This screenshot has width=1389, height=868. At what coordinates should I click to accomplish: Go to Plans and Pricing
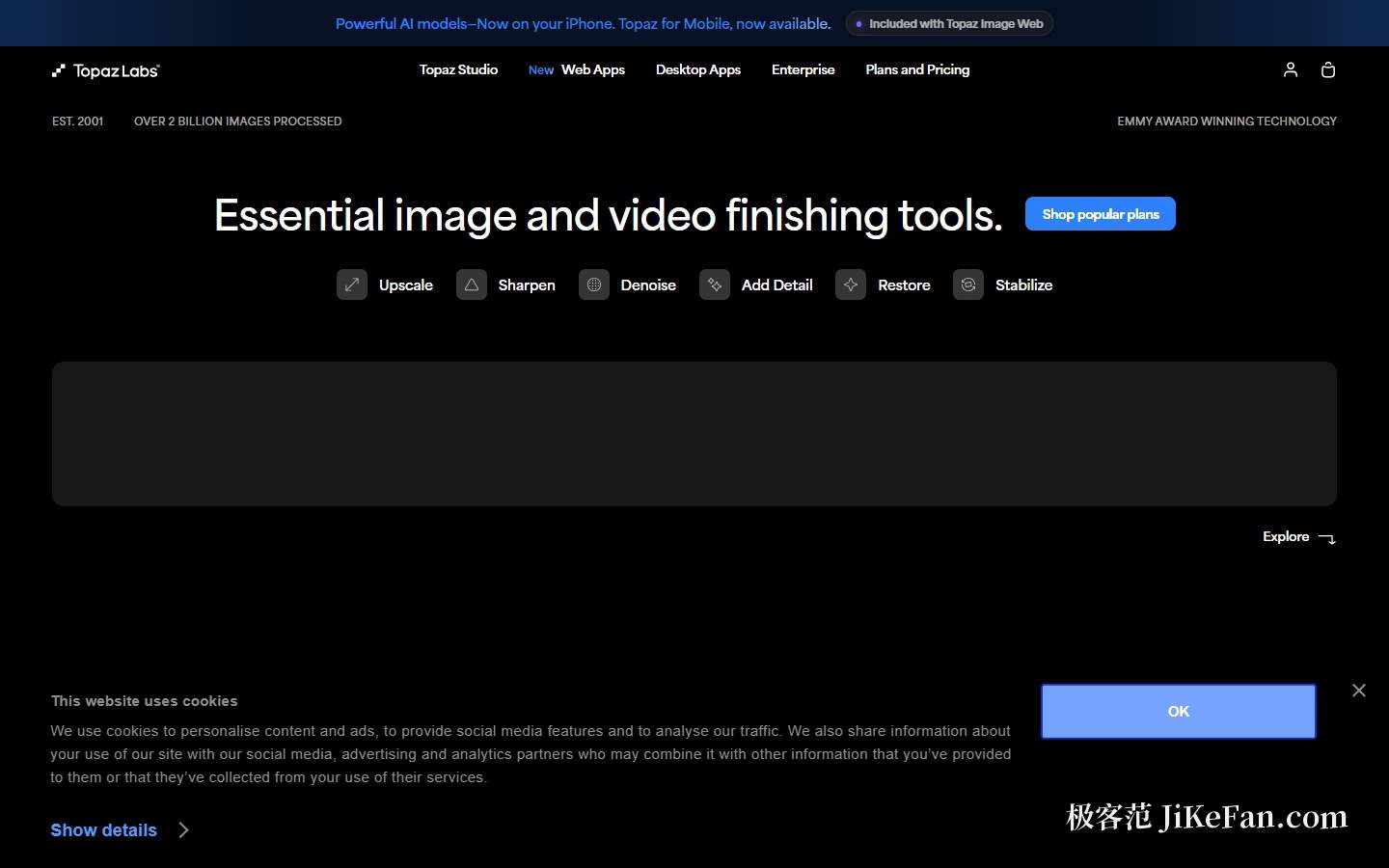[x=917, y=69]
